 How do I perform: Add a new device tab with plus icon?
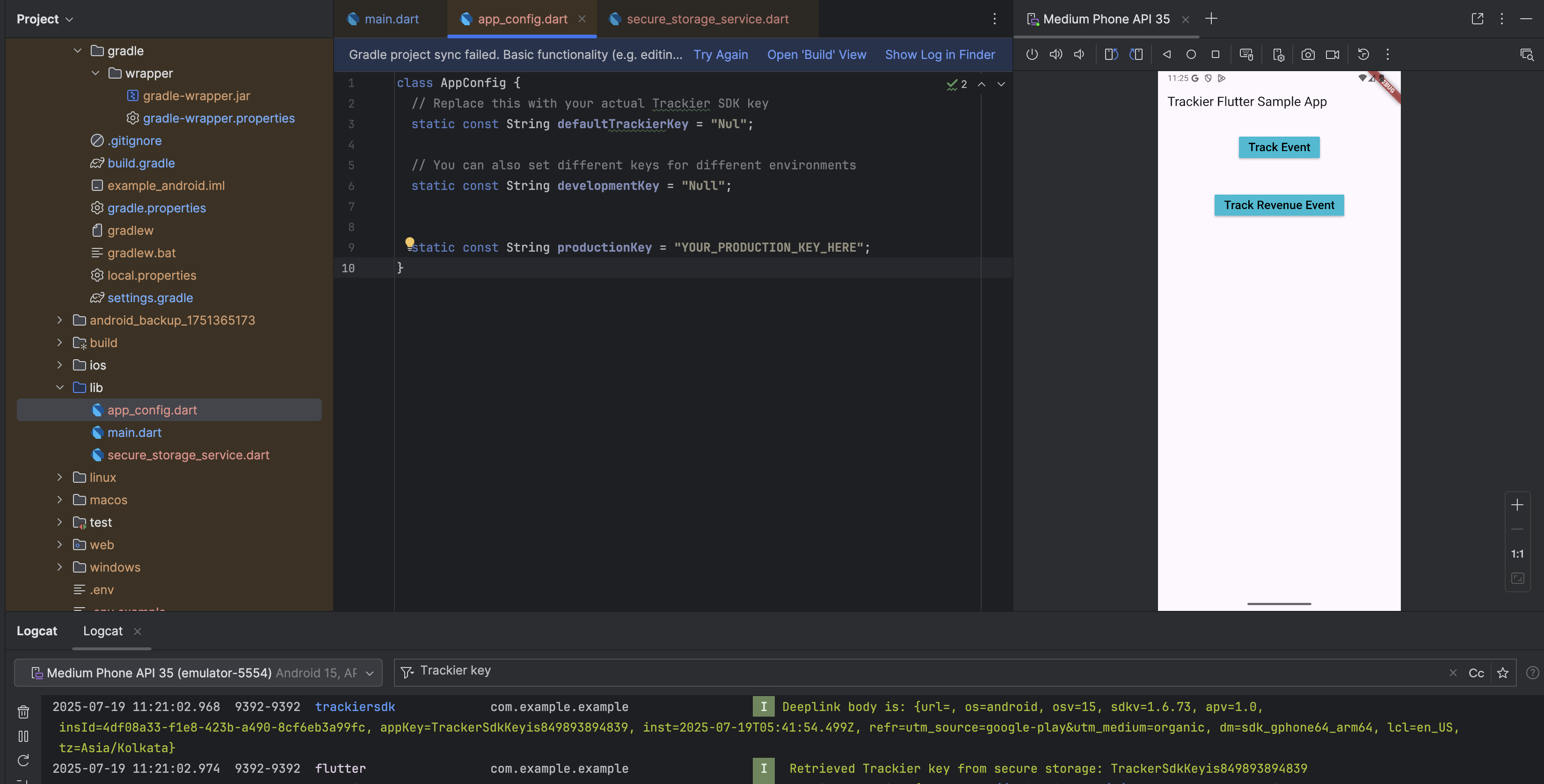pyautogui.click(x=1211, y=19)
